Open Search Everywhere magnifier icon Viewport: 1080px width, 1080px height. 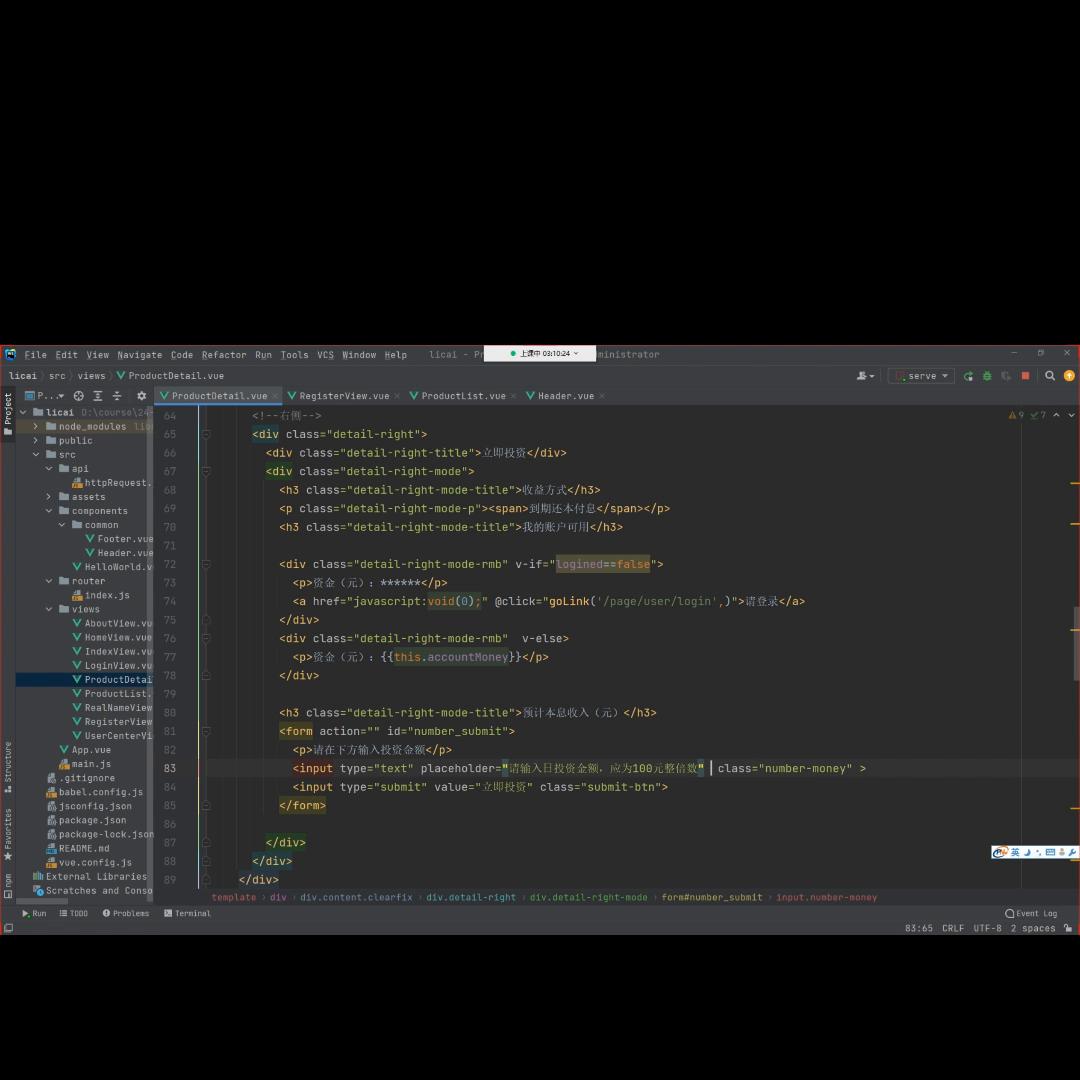pyautogui.click(x=1050, y=376)
